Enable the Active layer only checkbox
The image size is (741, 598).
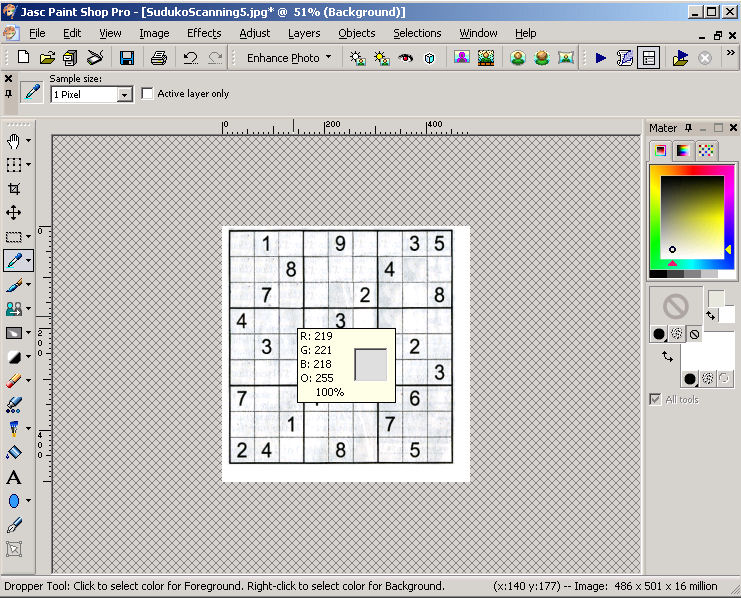tap(148, 94)
